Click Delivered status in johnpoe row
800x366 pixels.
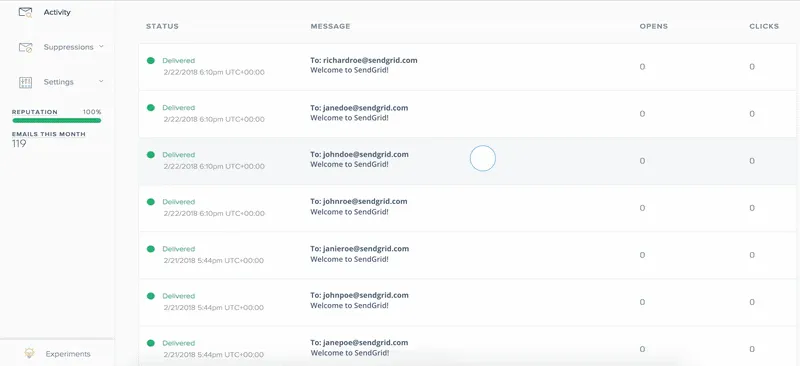click(x=179, y=296)
